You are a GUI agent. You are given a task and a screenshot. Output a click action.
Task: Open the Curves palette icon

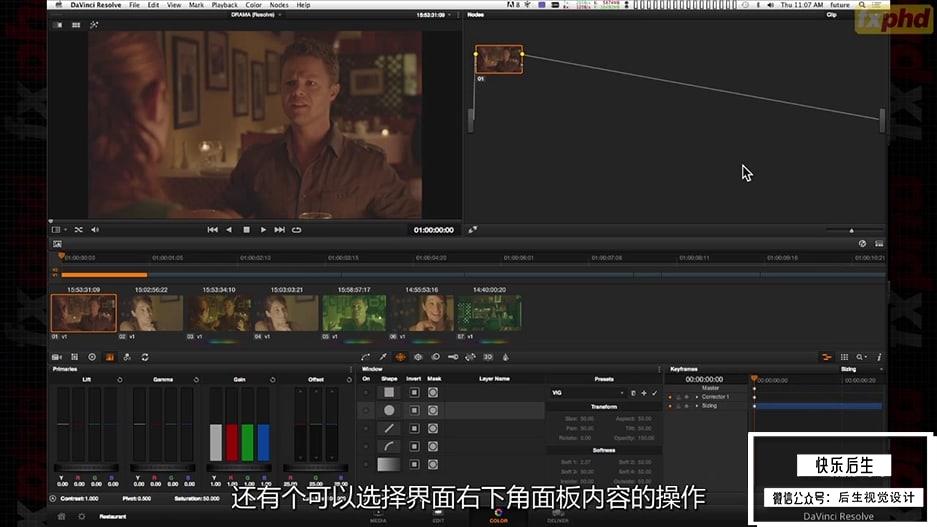(365, 357)
